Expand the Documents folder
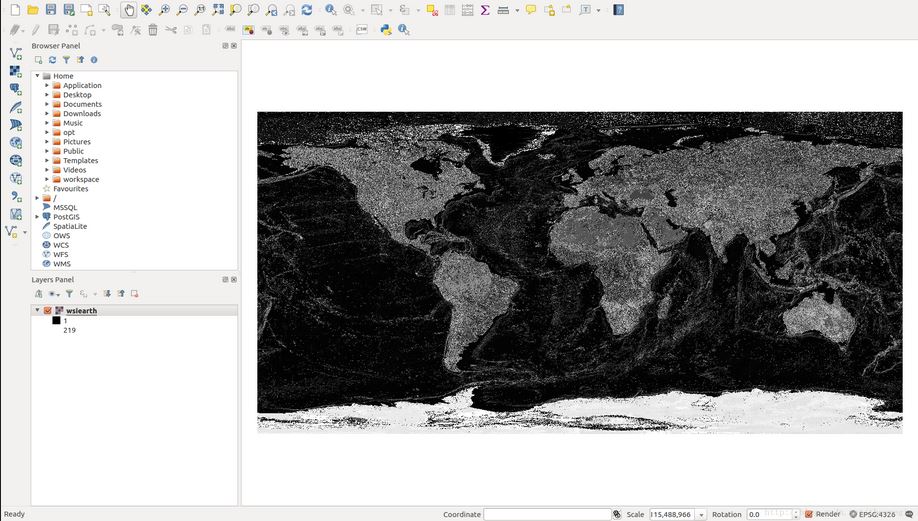The width and height of the screenshot is (918, 521). [47, 104]
